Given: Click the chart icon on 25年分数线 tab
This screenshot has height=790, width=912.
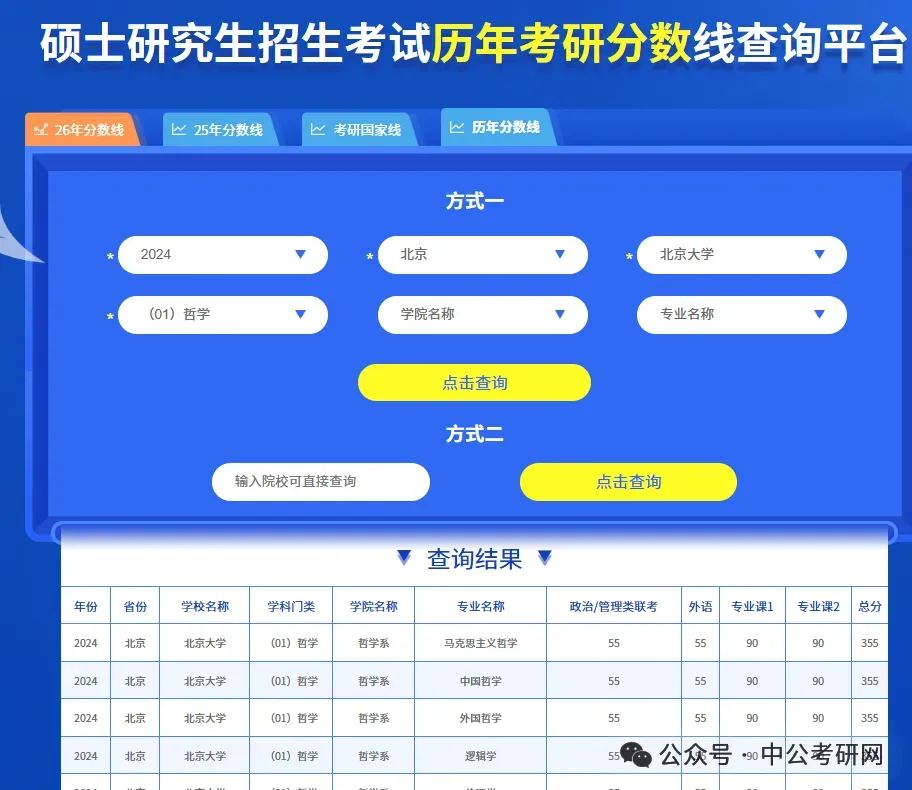Looking at the screenshot, I should click(x=179, y=129).
